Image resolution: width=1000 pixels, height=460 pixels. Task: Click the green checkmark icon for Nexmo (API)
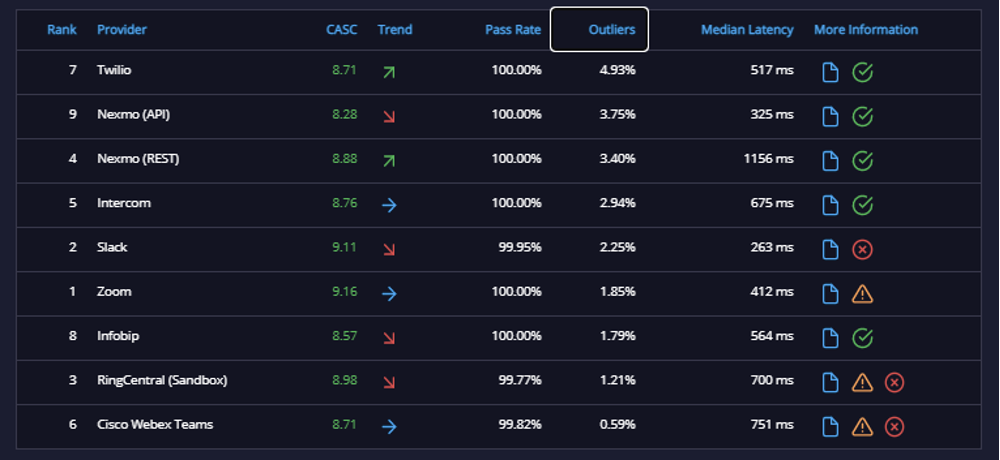click(862, 117)
